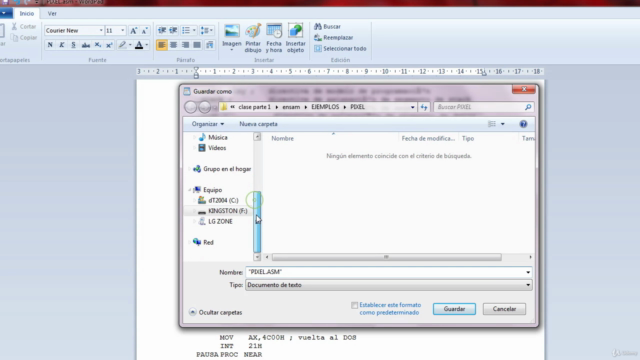The width and height of the screenshot is (640, 360).
Task: Insert a Paint drawing (Pintar dibujo)
Action: coord(253,38)
